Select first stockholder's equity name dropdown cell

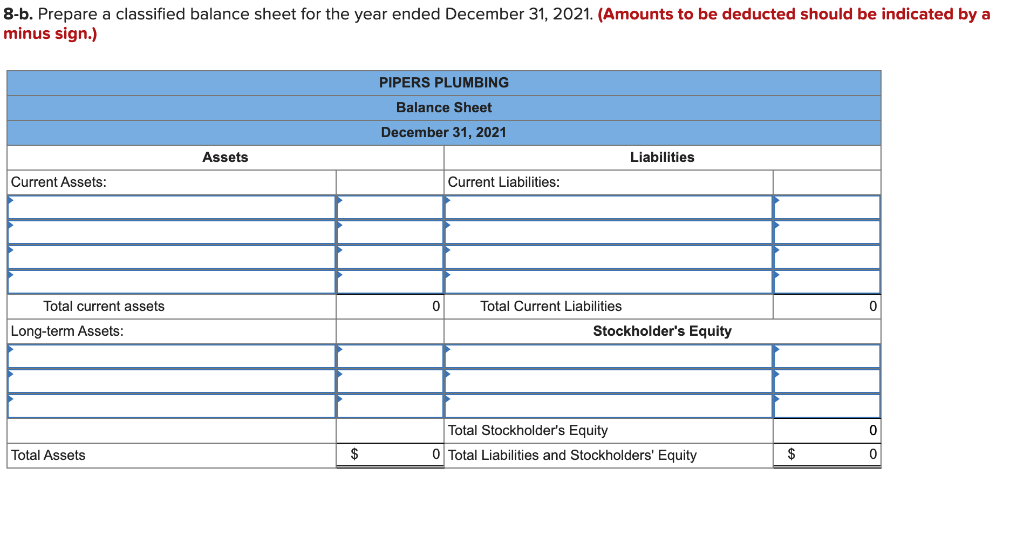(x=609, y=356)
